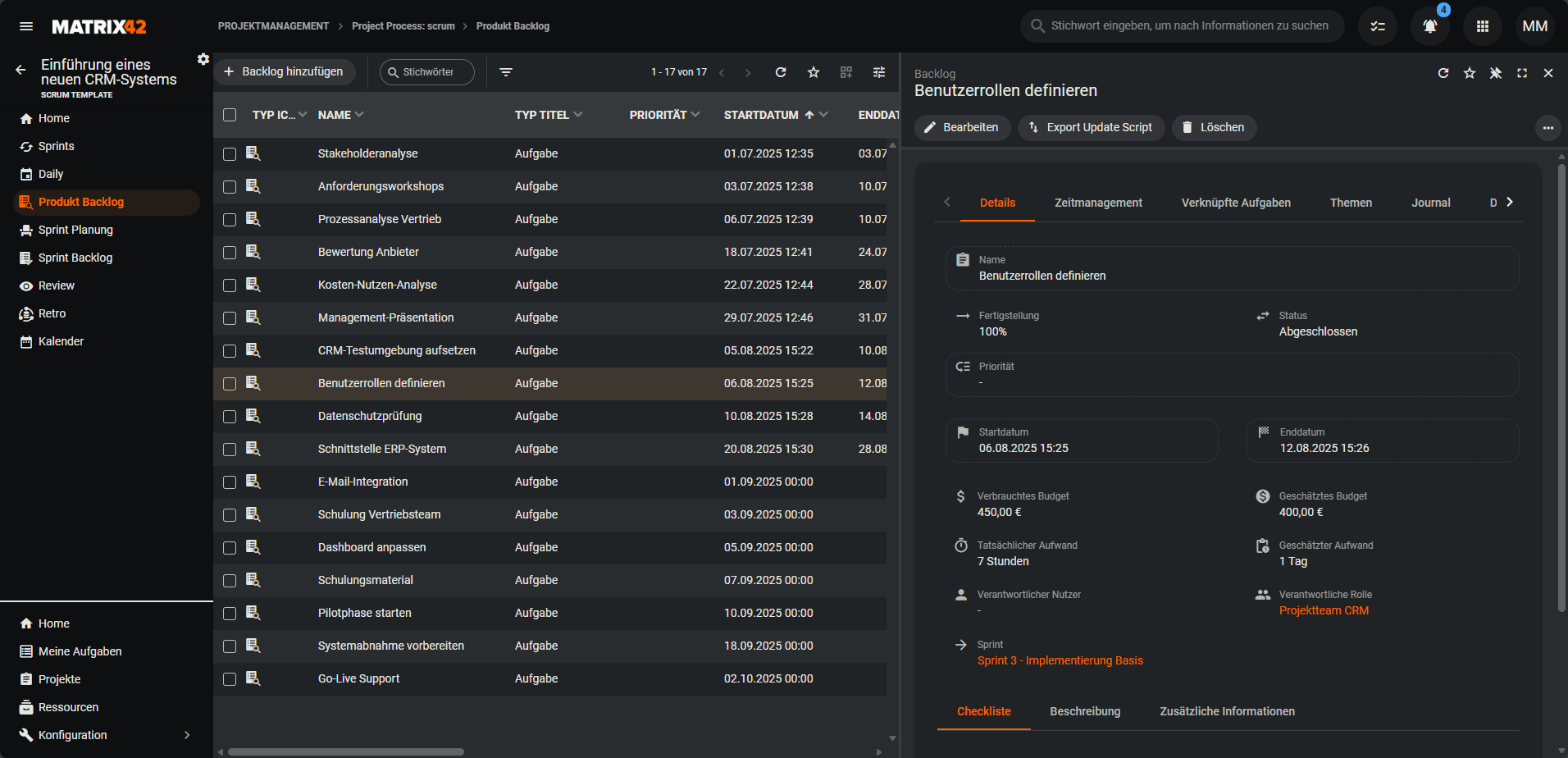Open the column settings sliders icon
1568x758 pixels.
[879, 72]
